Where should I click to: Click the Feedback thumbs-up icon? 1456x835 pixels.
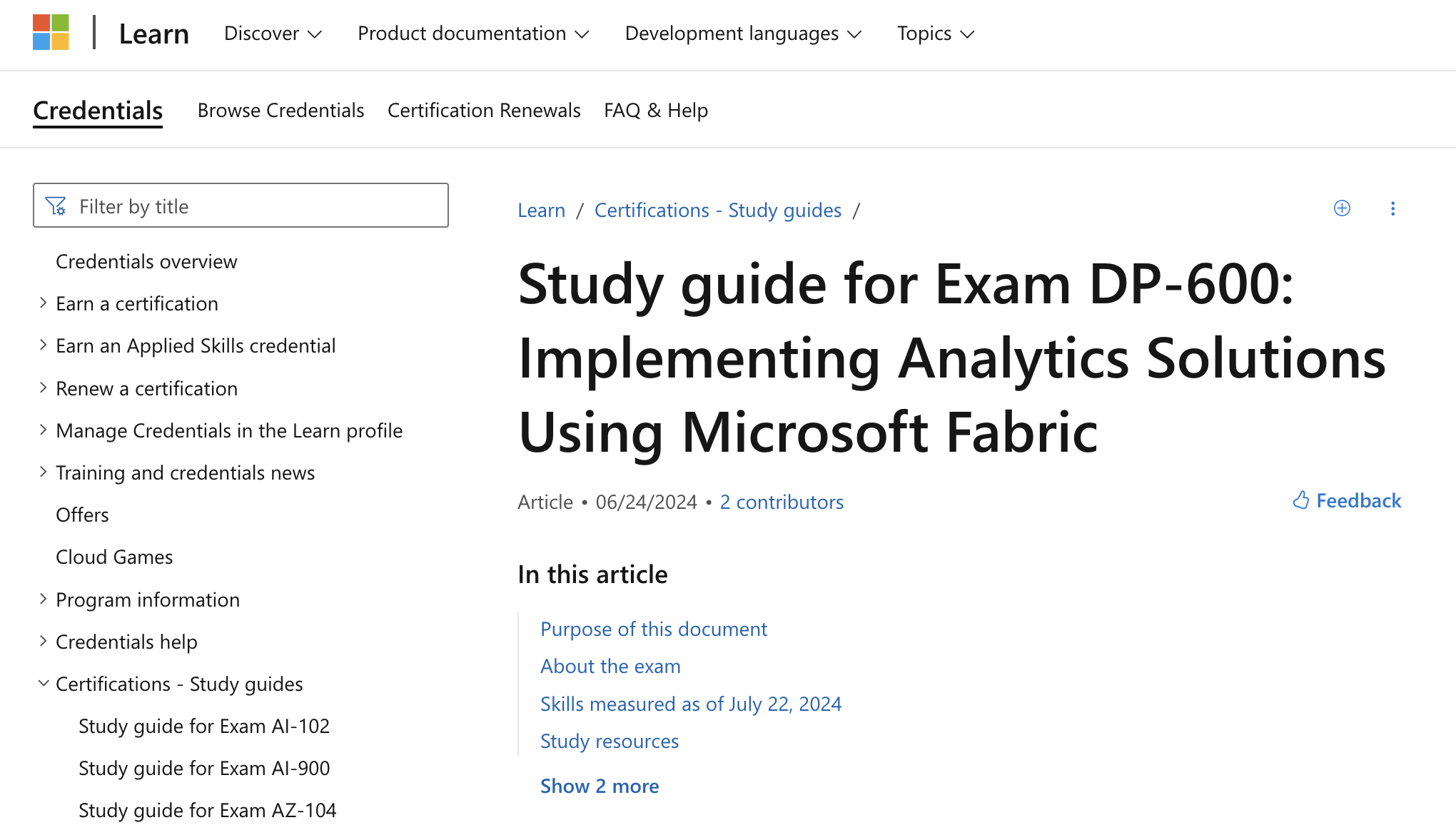pyautogui.click(x=1301, y=500)
